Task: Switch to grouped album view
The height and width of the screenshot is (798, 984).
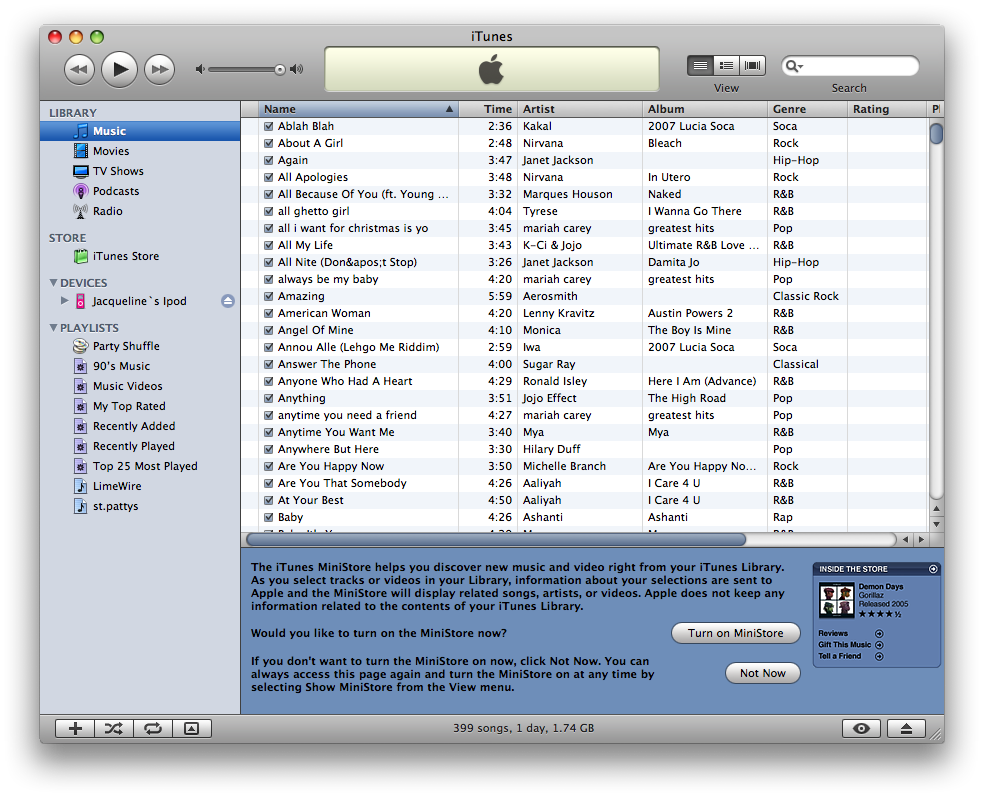Action: (x=726, y=65)
